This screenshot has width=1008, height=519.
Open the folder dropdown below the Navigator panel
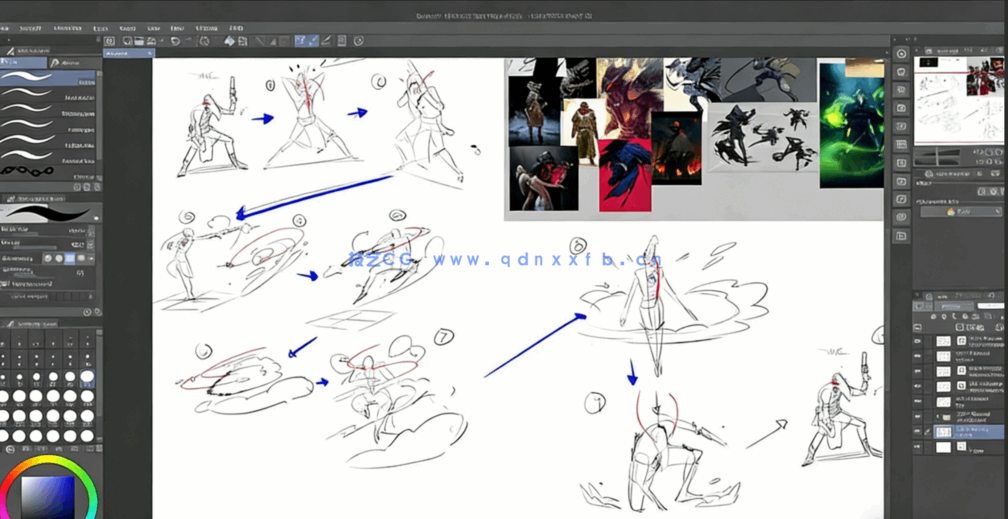coord(959,212)
